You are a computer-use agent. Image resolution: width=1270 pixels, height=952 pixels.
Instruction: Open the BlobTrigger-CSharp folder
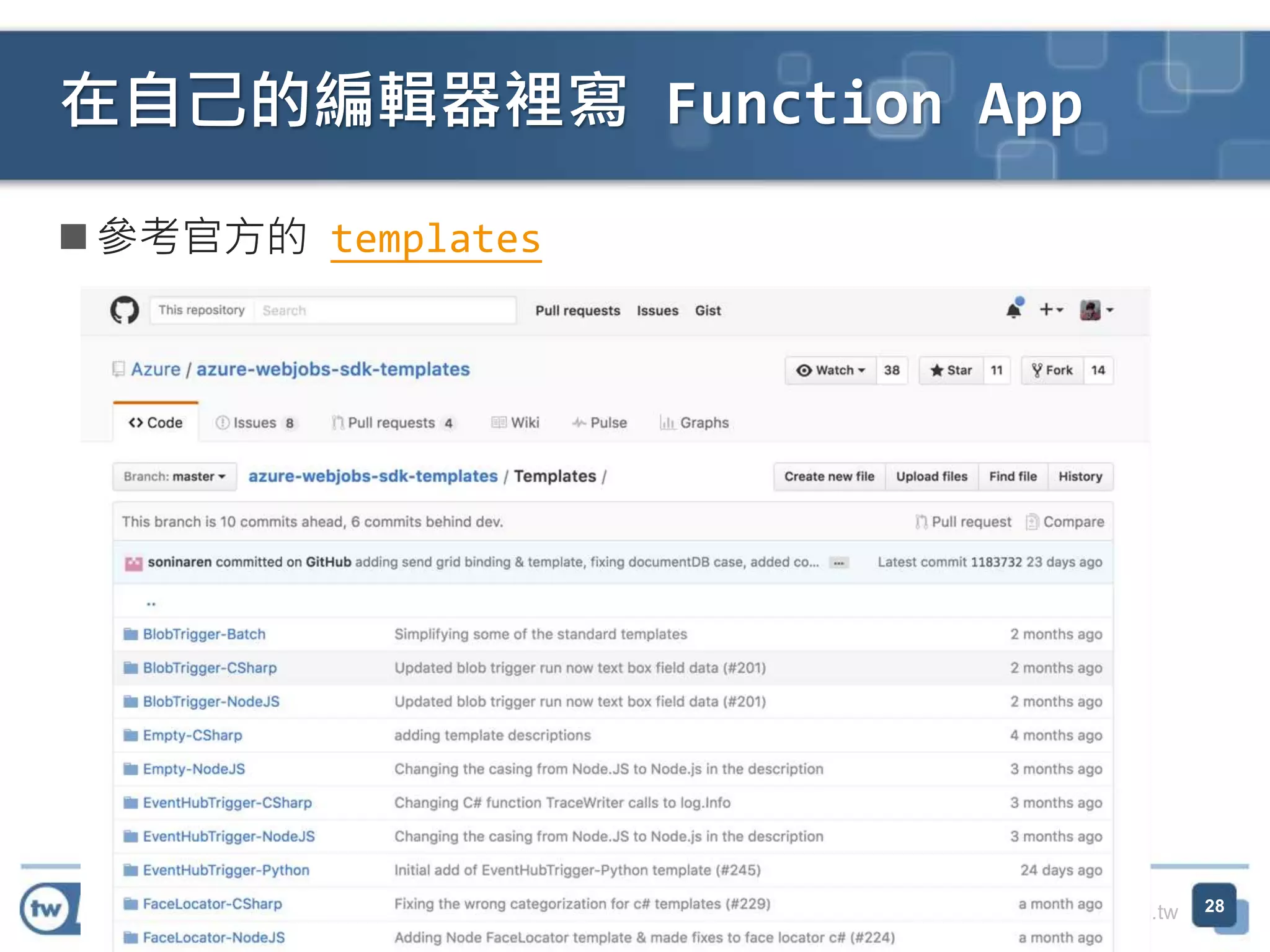tap(210, 668)
